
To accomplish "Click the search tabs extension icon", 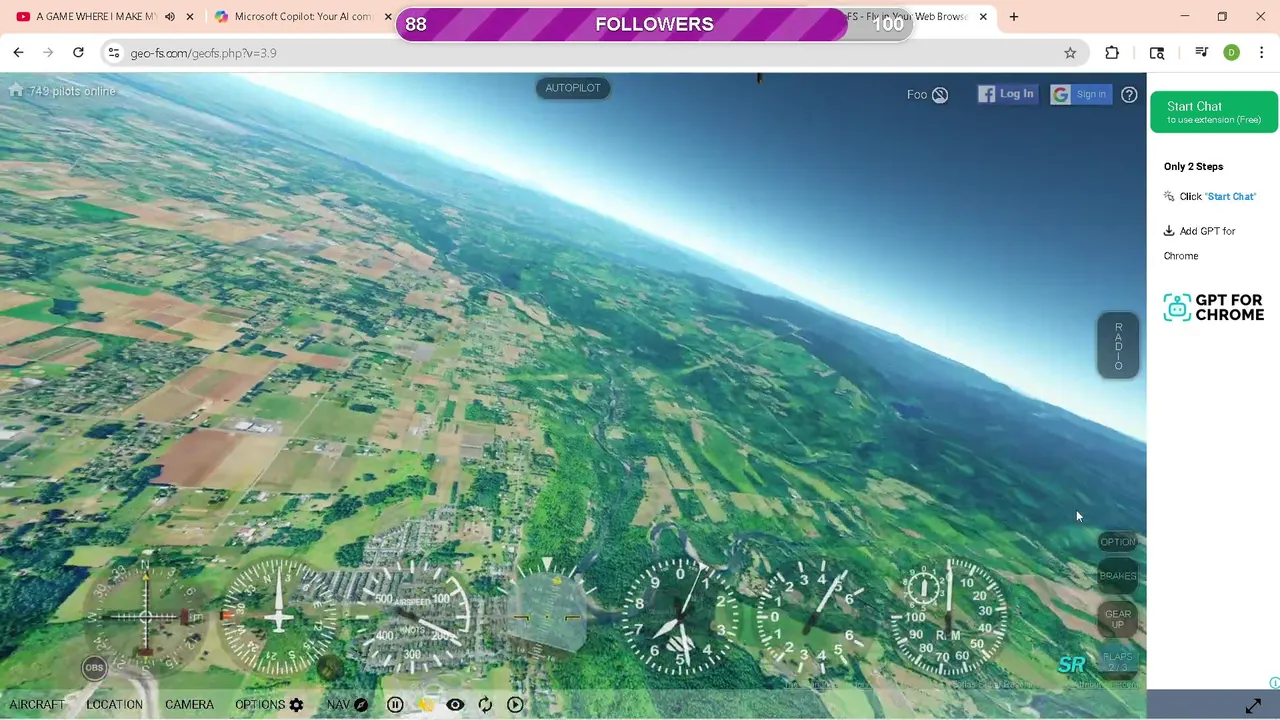I will 1157,53.
